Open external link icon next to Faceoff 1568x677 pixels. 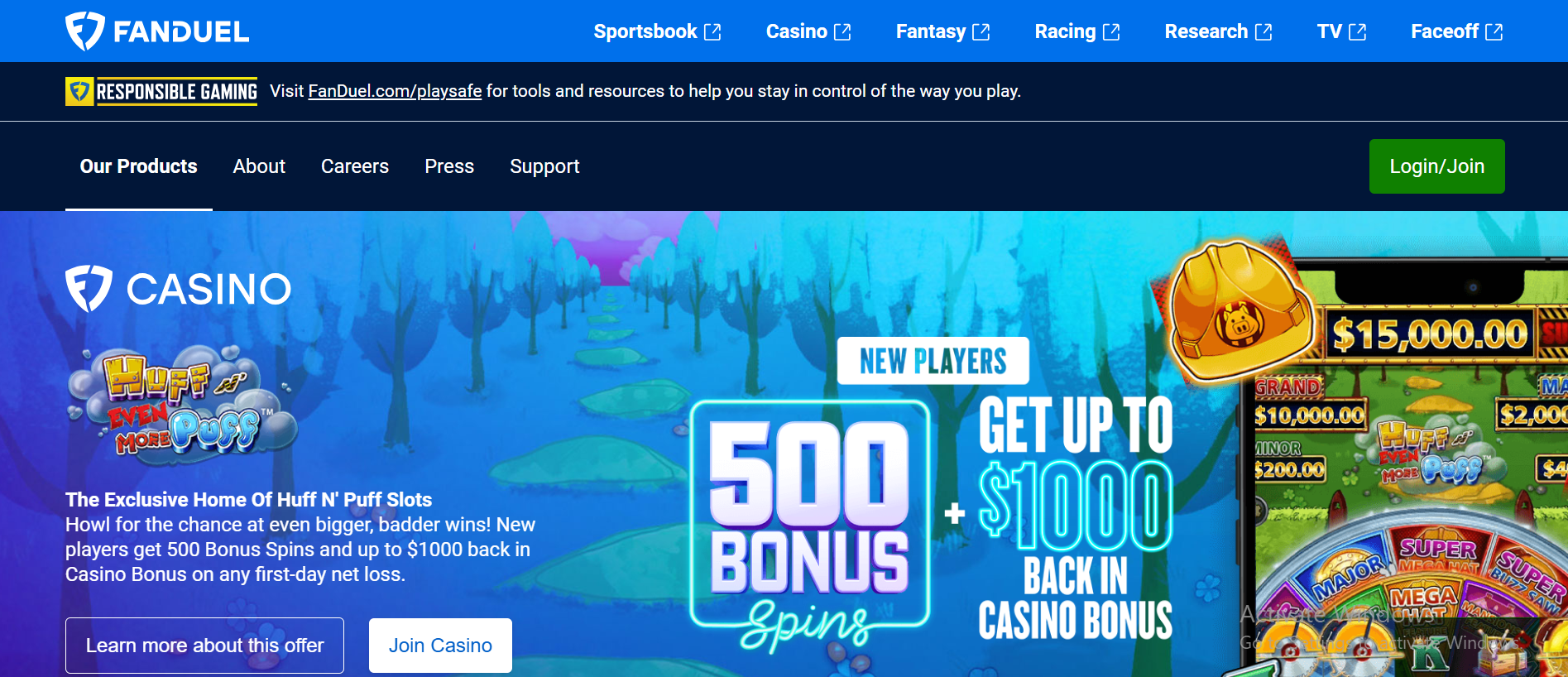[1494, 32]
